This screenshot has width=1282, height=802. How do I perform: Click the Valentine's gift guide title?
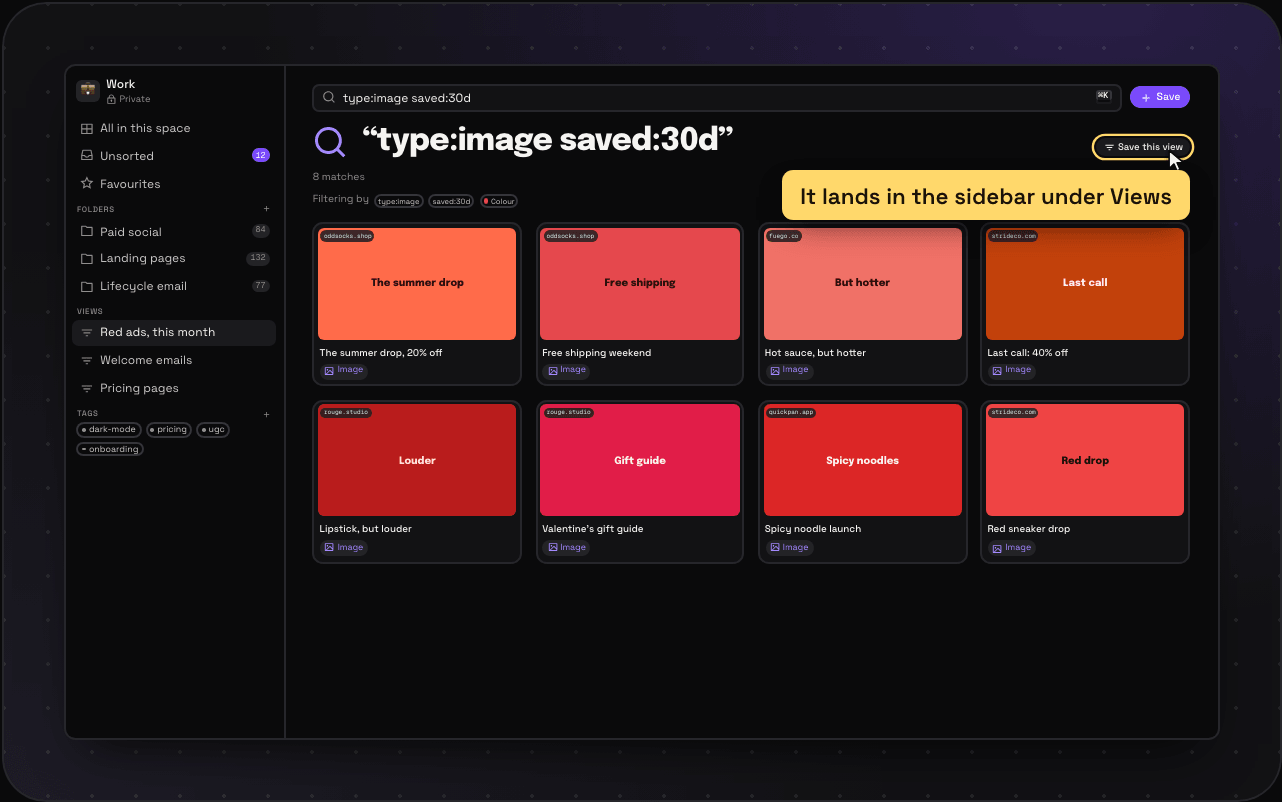(593, 529)
